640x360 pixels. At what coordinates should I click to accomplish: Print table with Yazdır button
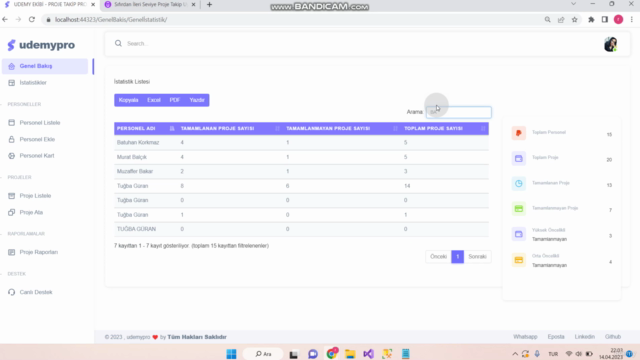point(197,100)
